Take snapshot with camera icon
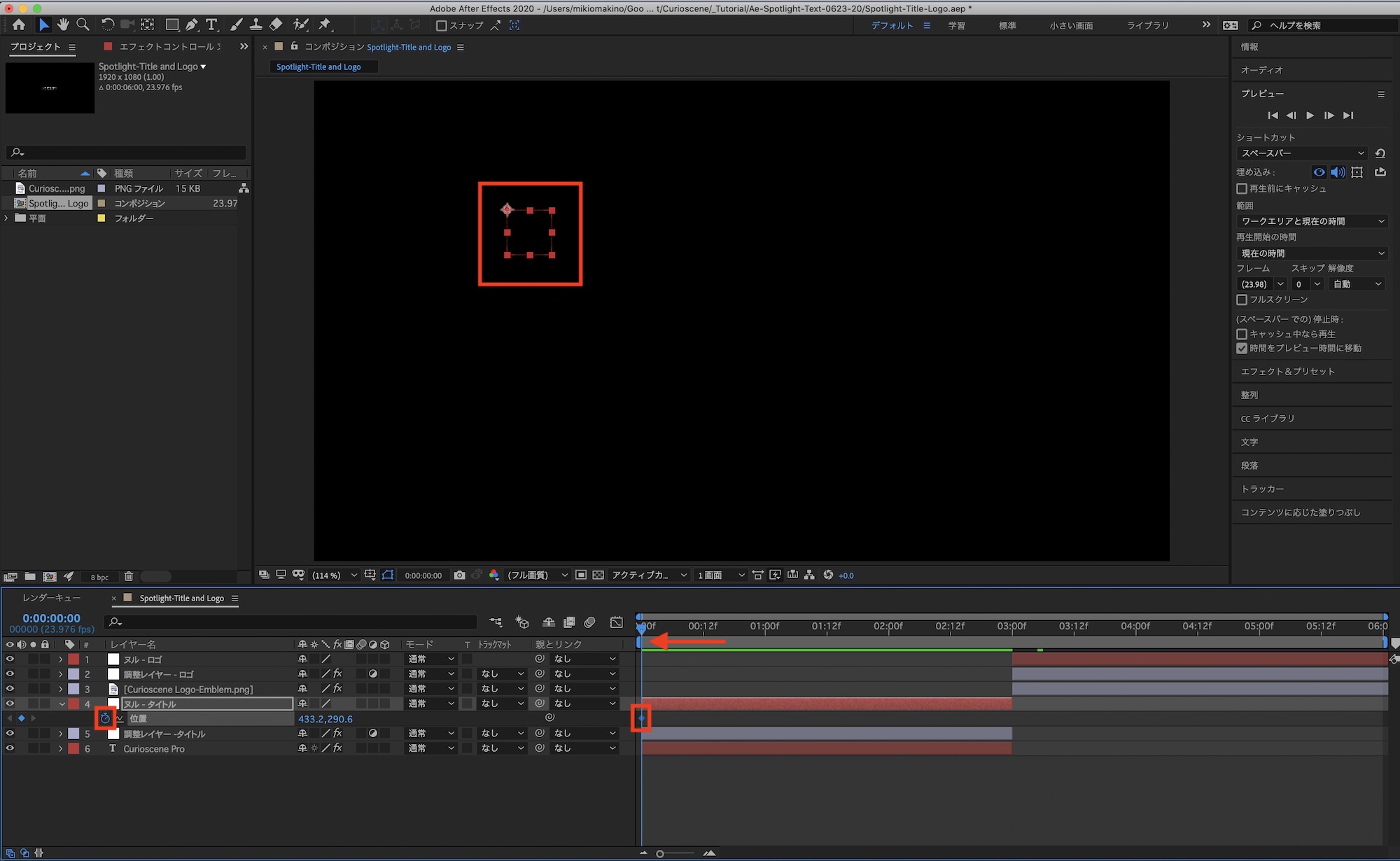Viewport: 1400px width, 861px height. (x=459, y=575)
